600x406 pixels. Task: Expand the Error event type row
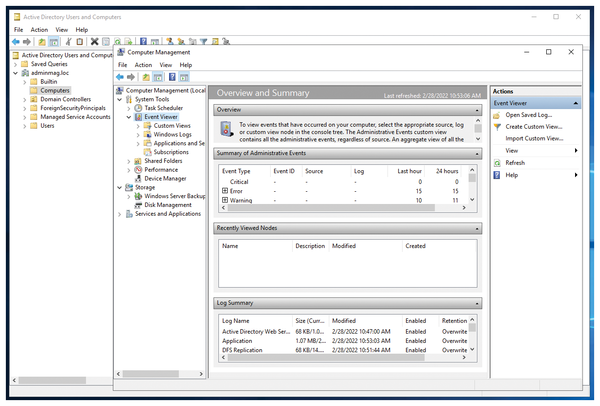[225, 191]
